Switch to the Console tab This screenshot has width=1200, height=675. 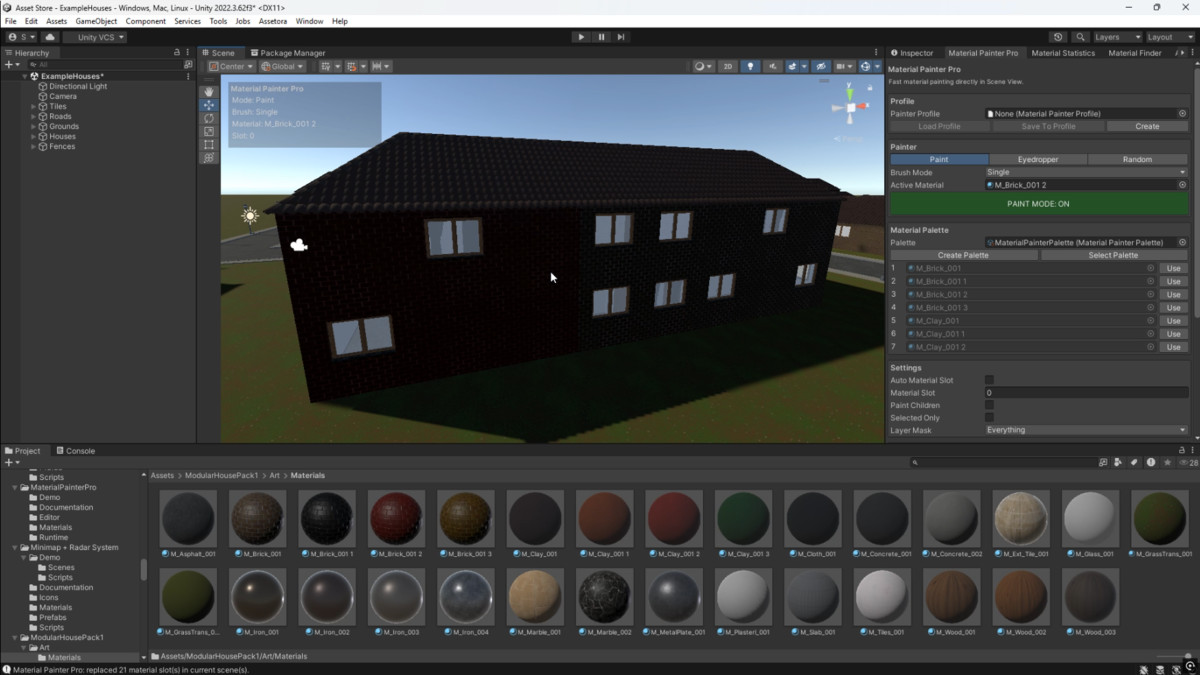(75, 451)
